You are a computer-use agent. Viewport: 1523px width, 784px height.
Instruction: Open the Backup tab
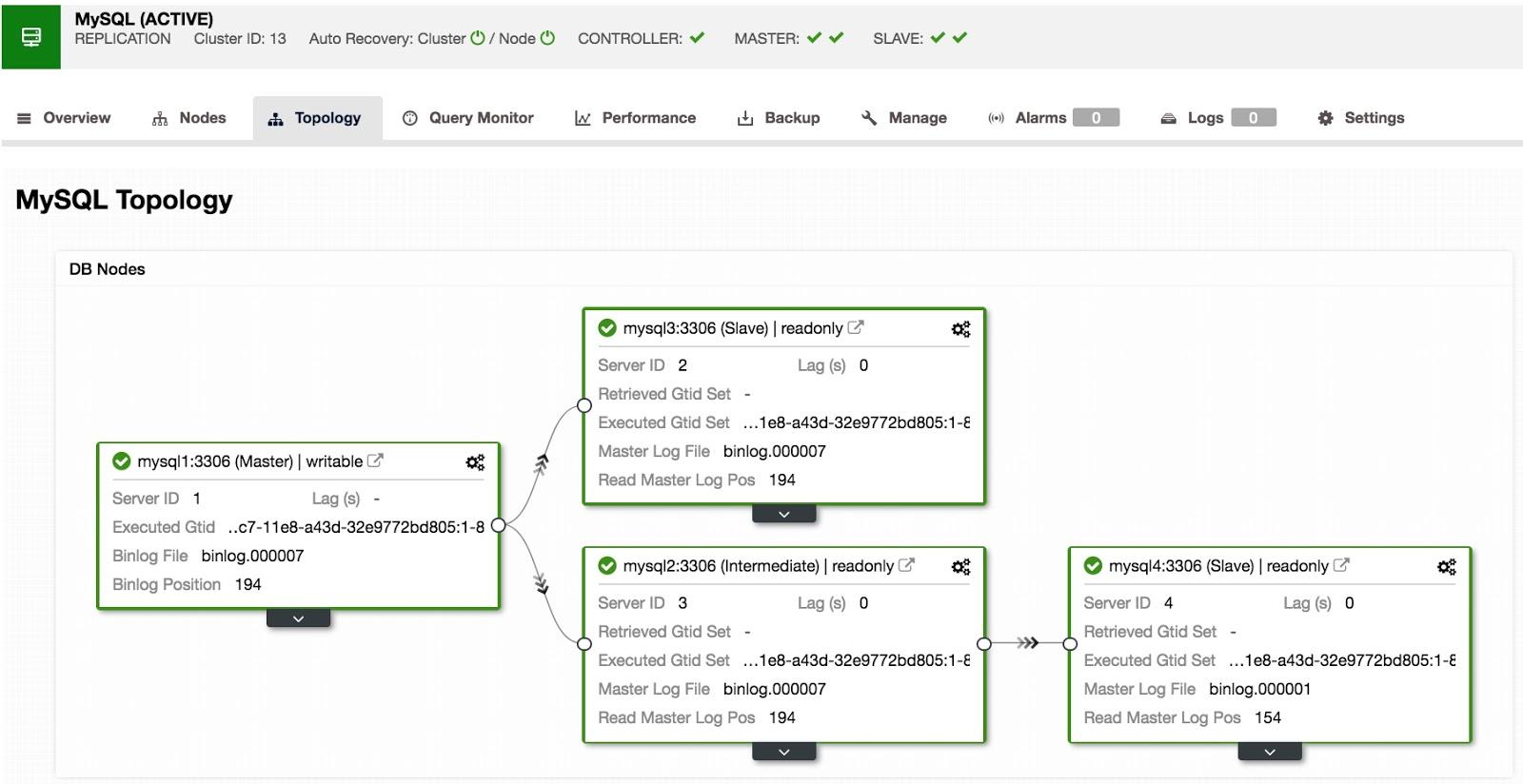click(778, 118)
